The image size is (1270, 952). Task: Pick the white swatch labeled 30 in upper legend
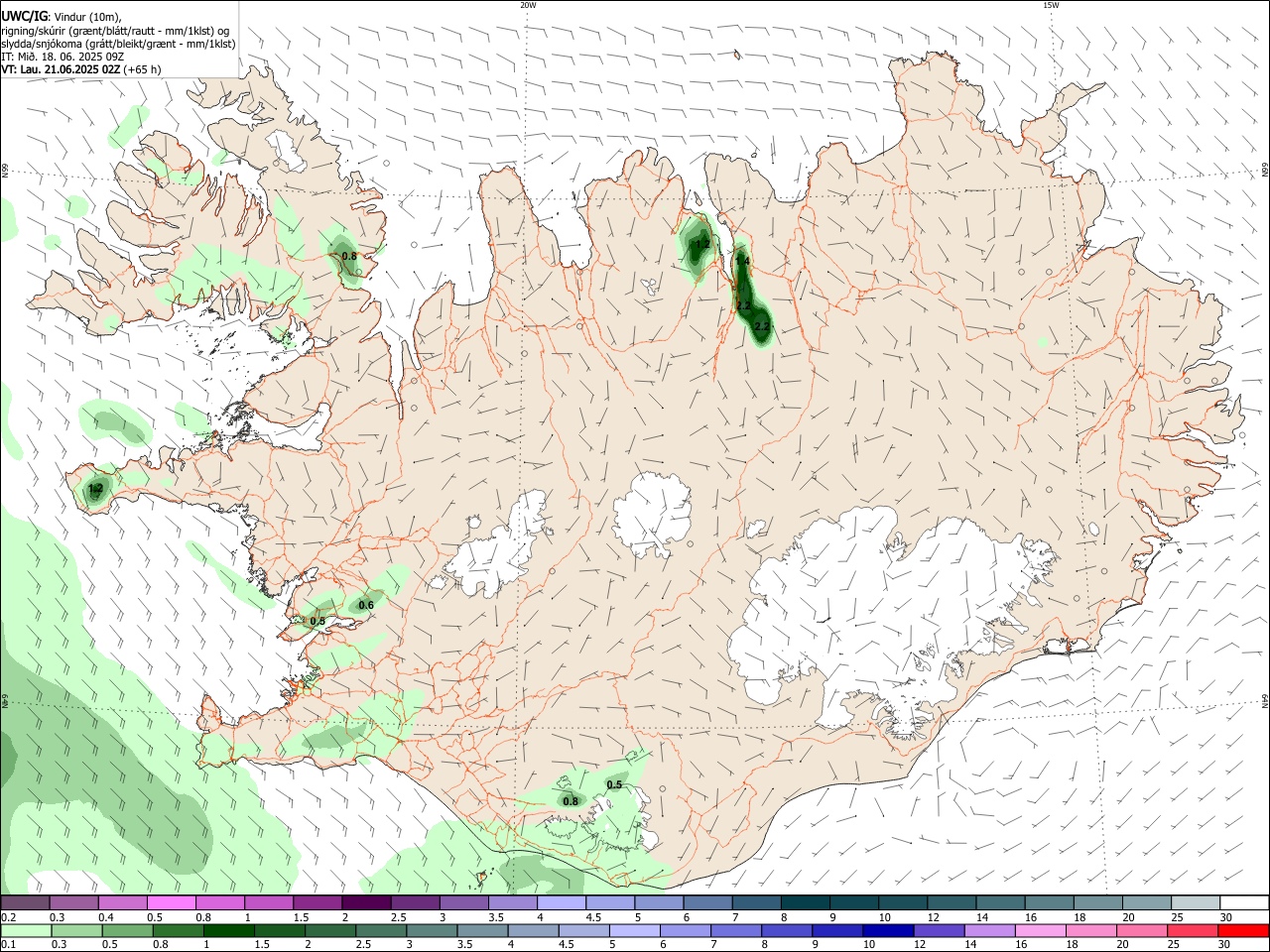click(1243, 903)
